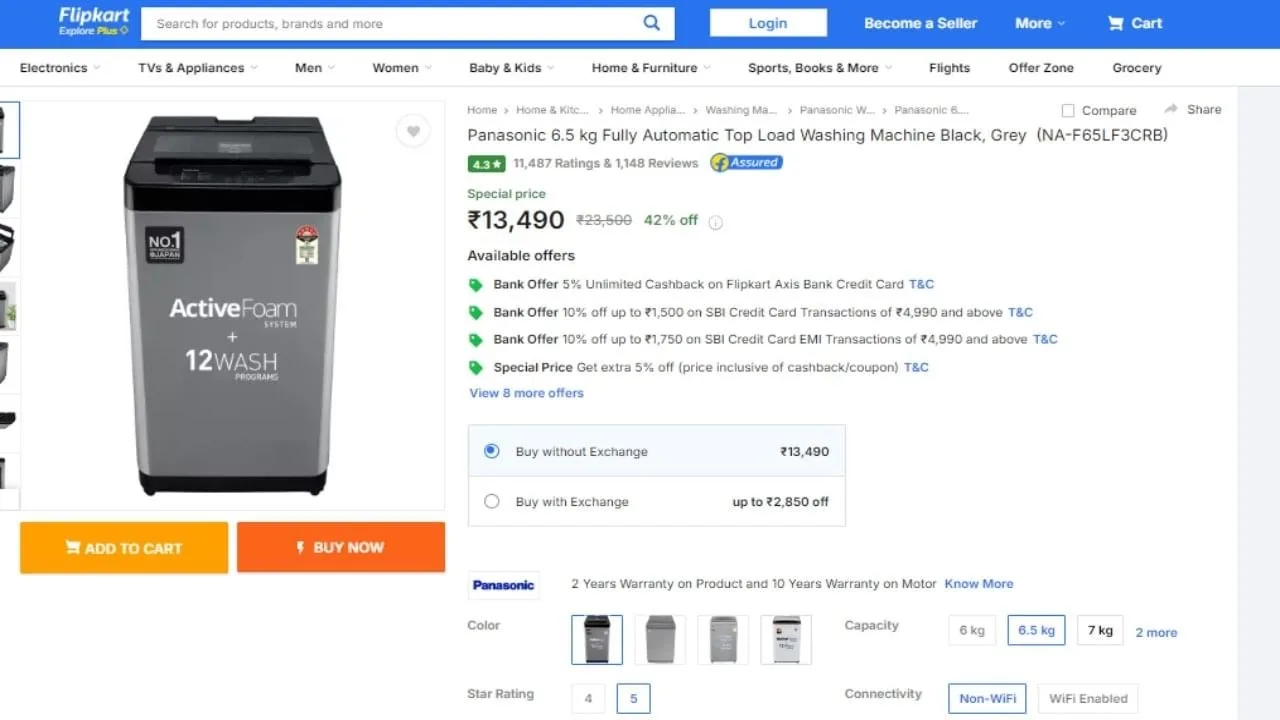
Task: Expand the TVs & Appliances menu
Action: tap(198, 68)
